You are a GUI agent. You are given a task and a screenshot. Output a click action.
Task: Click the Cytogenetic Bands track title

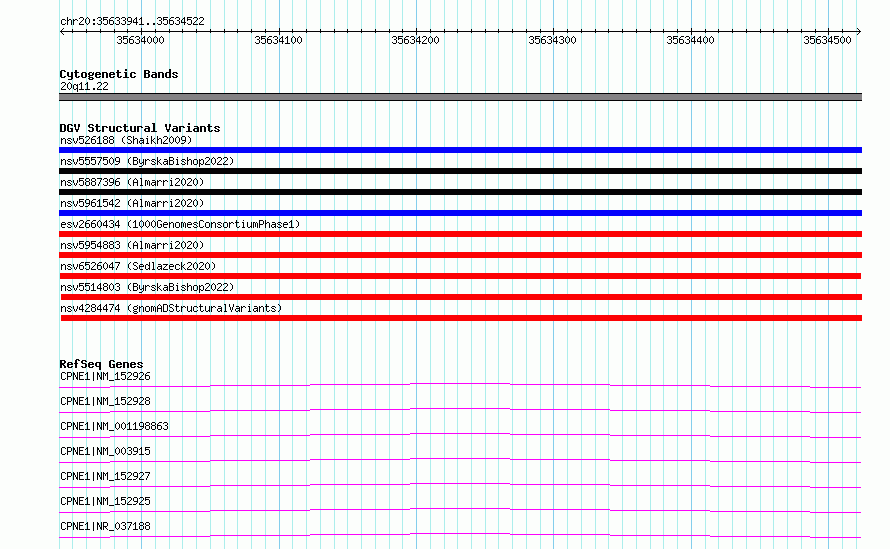pos(119,74)
